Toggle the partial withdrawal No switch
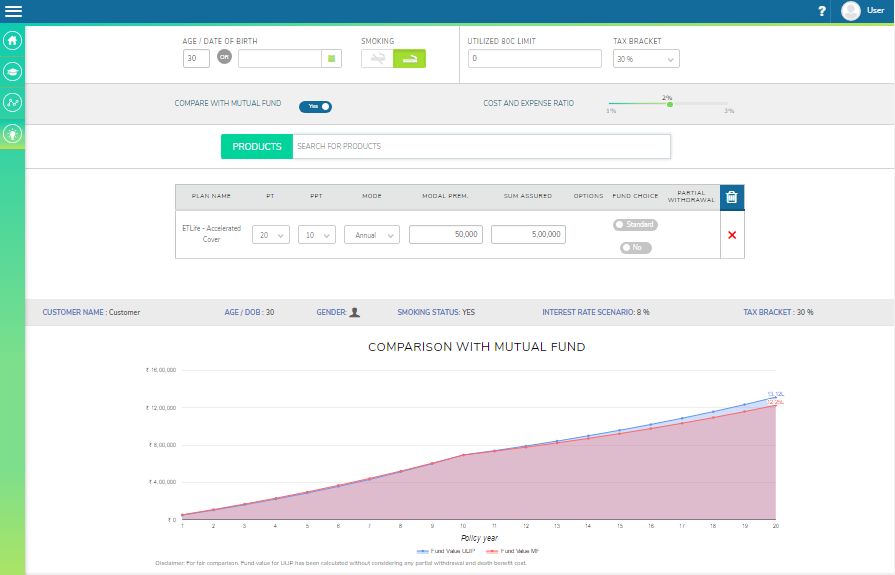Screen dimensions: 895x575 click(635, 247)
